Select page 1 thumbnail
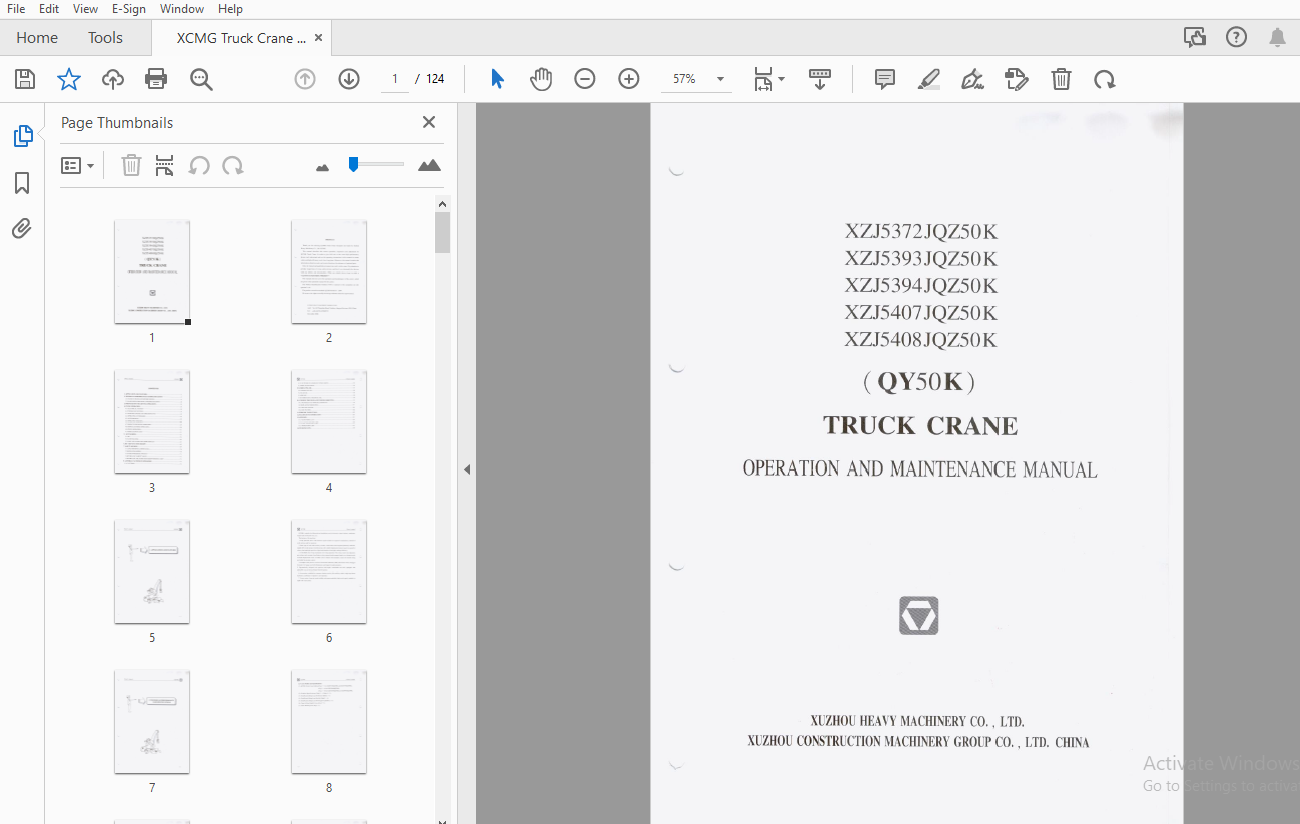The width and height of the screenshot is (1300, 824). click(152, 272)
